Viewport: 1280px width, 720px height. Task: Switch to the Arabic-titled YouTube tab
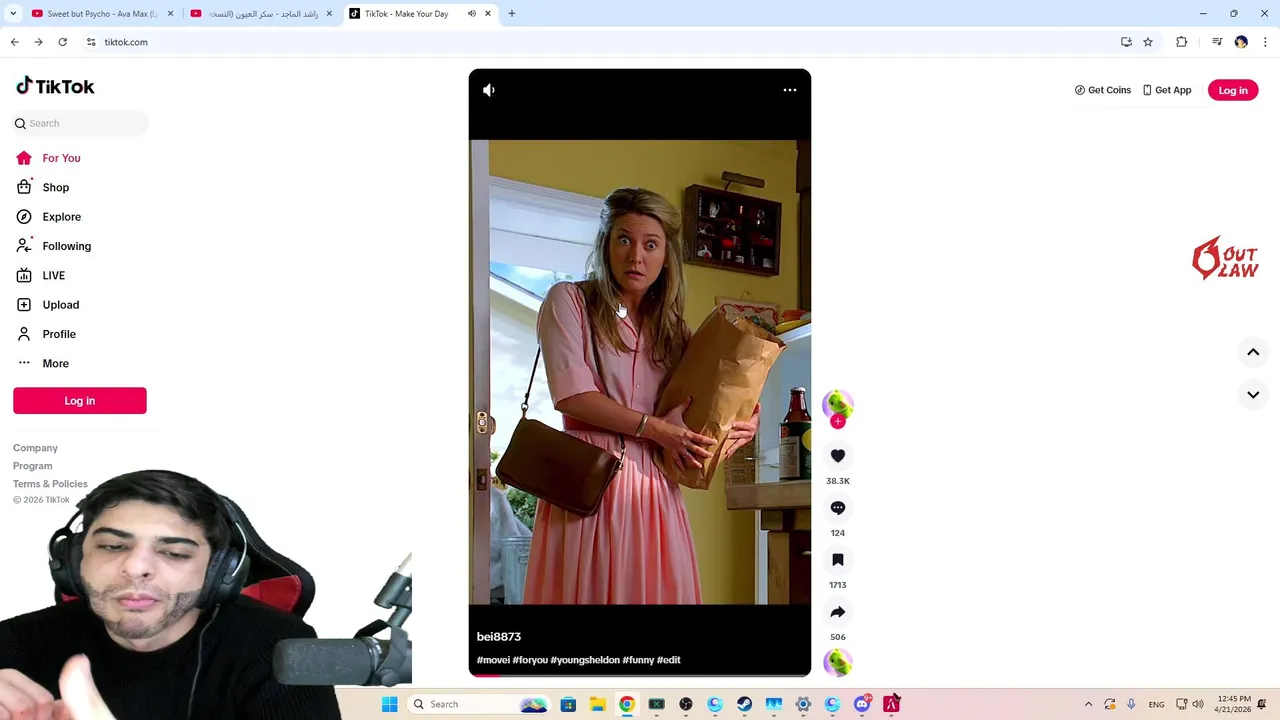(x=262, y=14)
